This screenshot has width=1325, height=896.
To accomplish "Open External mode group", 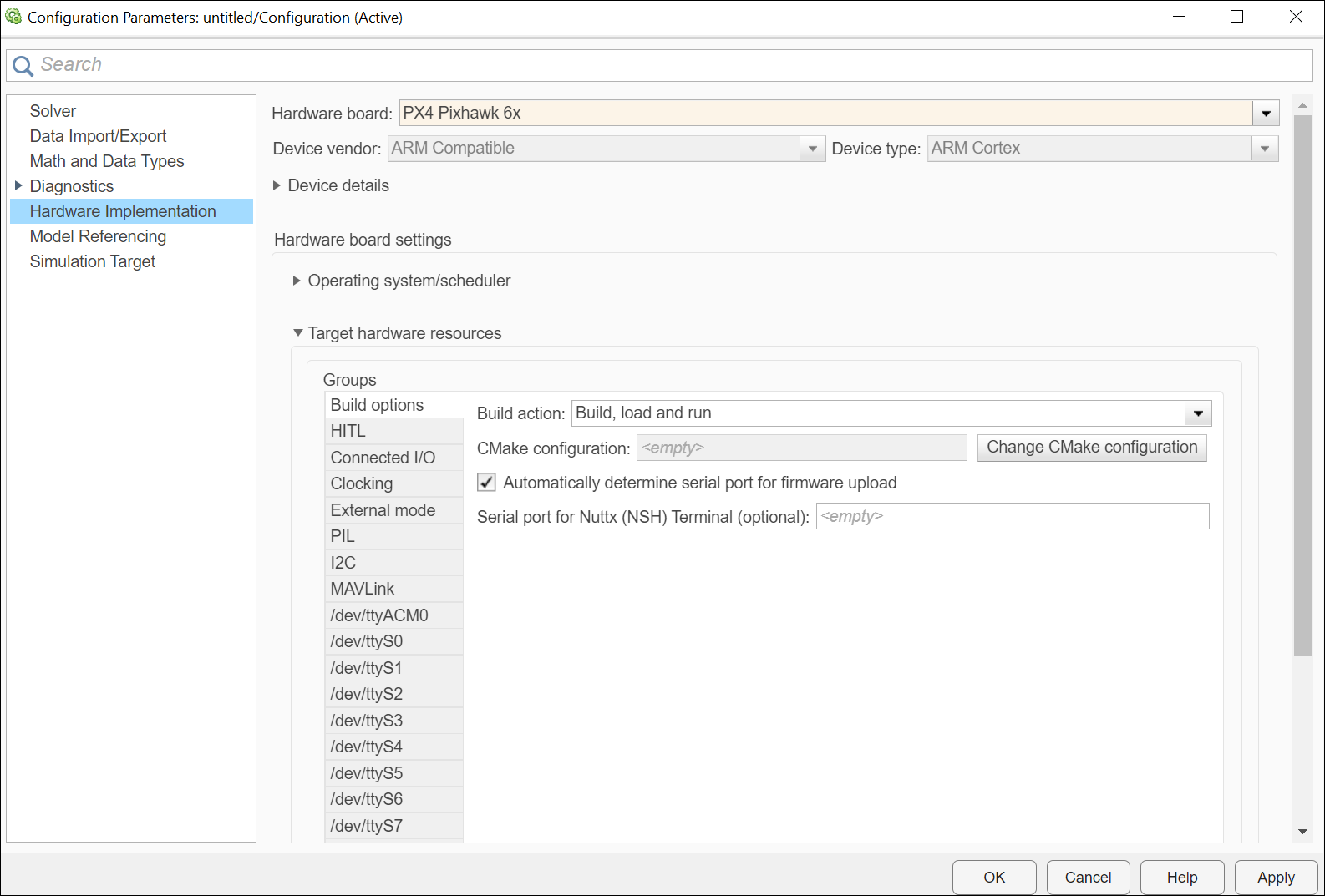I will tap(394, 510).
